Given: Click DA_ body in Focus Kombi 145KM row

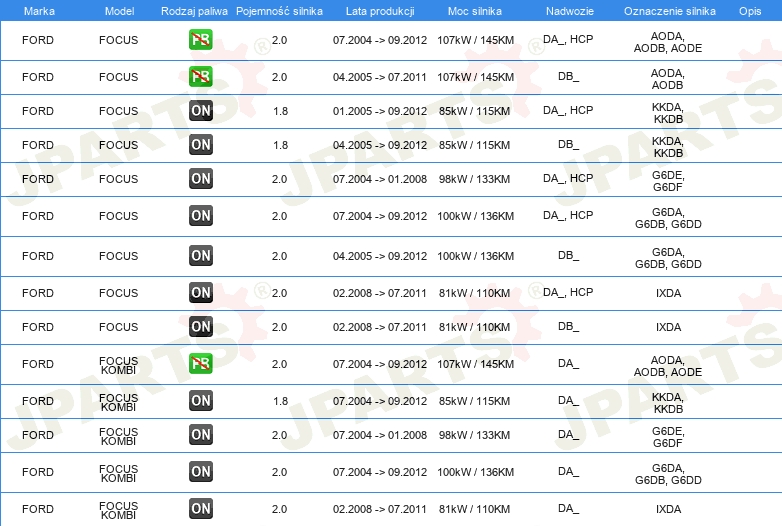Looking at the screenshot, I should pyautogui.click(x=568, y=363).
